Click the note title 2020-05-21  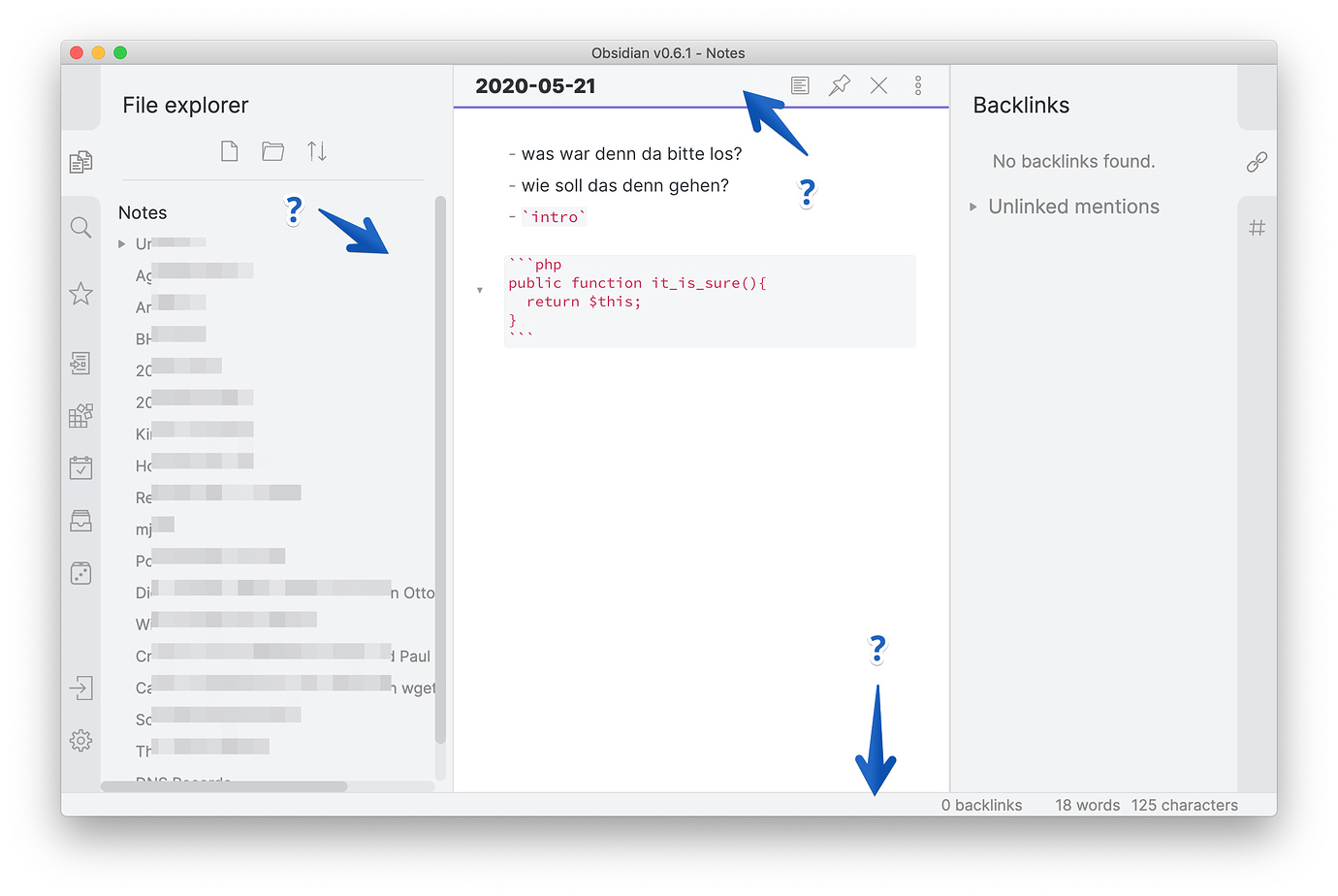[x=536, y=86]
